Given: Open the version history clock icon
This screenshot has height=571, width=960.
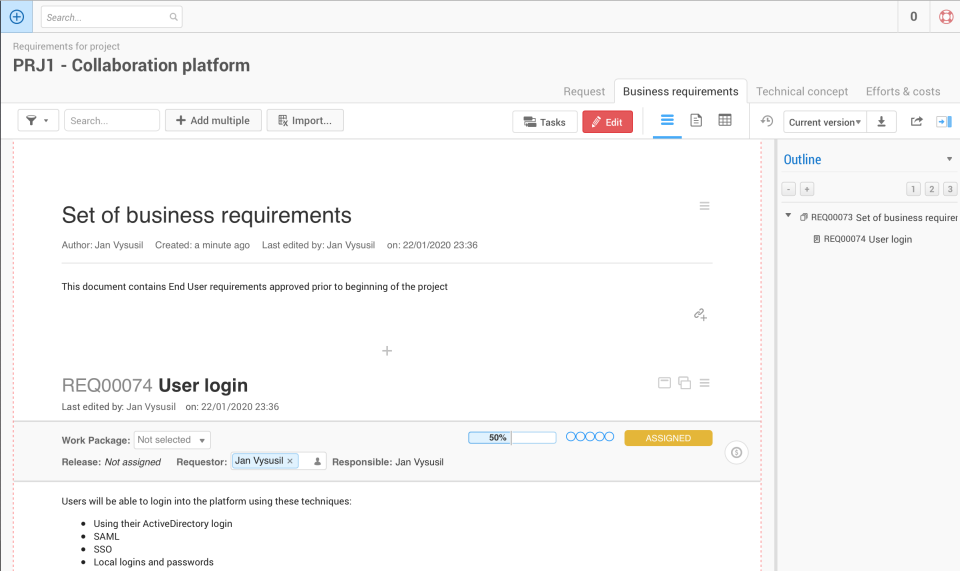Looking at the screenshot, I should coord(767,122).
